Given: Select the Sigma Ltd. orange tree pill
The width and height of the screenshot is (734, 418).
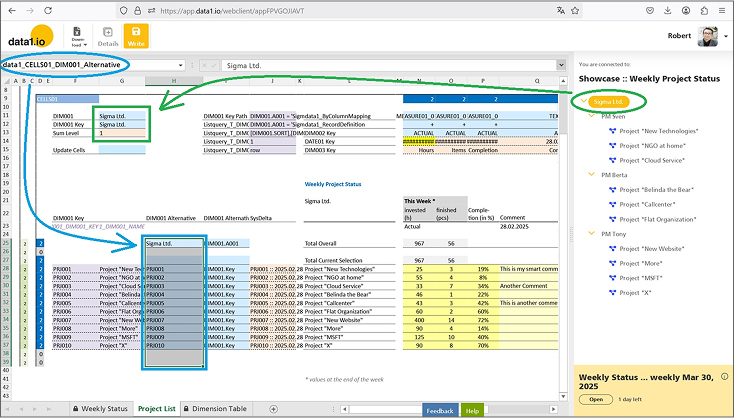Looking at the screenshot, I should [x=609, y=102].
